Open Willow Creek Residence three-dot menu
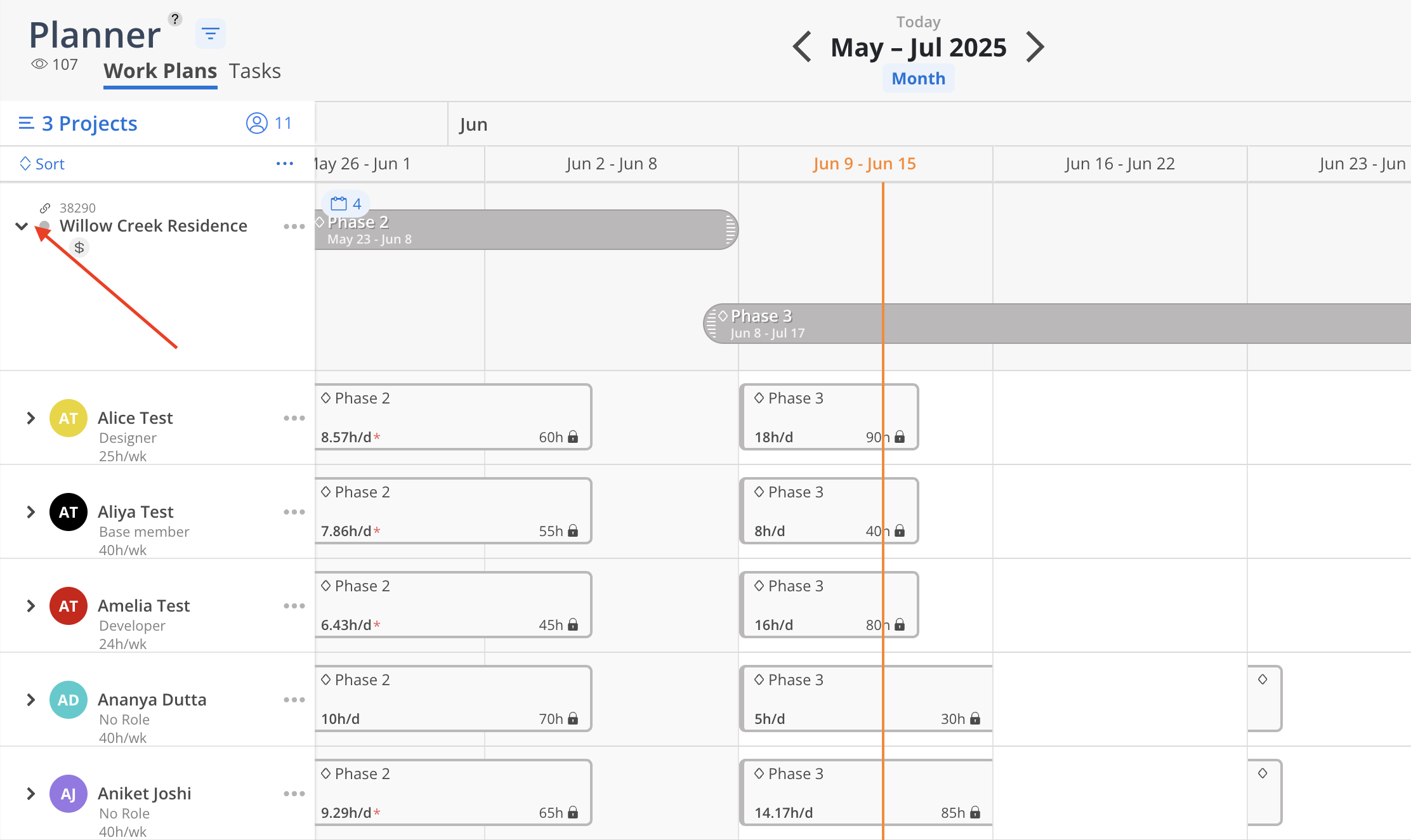This screenshot has height=840, width=1411. 294,226
